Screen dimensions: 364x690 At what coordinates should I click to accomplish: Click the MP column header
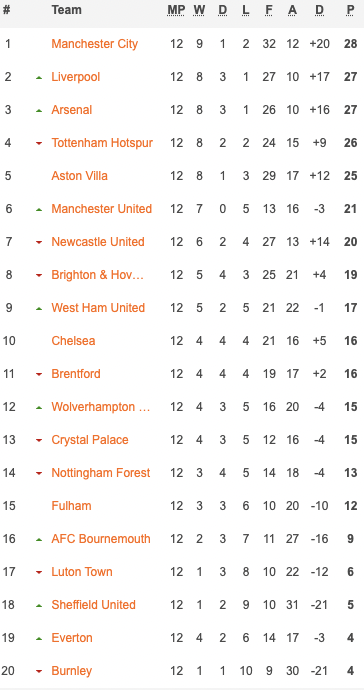coord(176,11)
